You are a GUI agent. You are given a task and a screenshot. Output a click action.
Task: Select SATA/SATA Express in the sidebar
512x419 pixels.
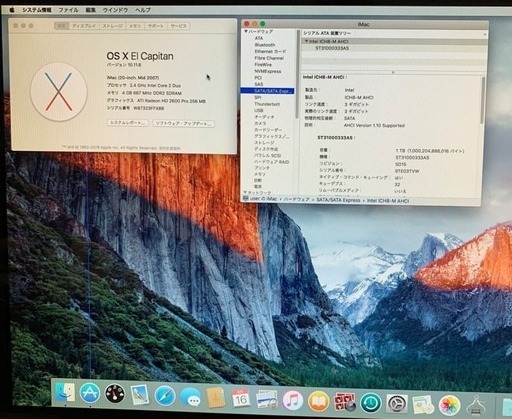coord(267,91)
